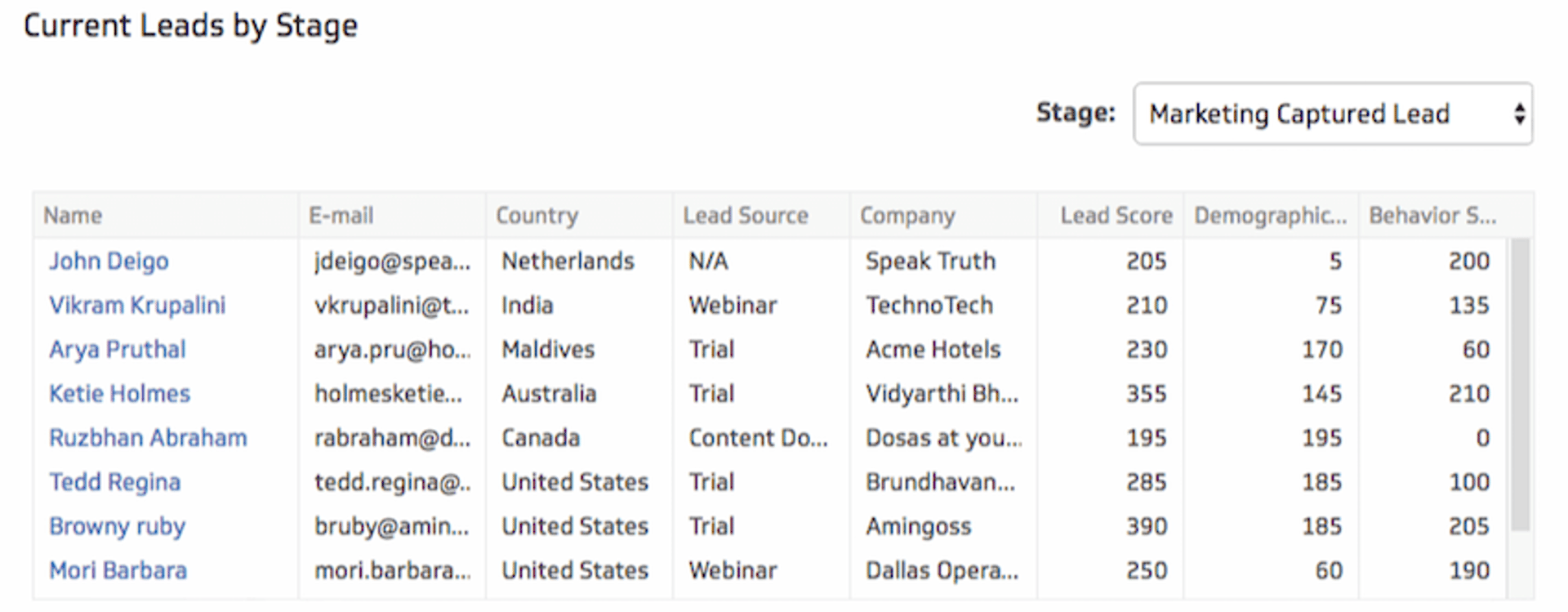
Task: Open Tedd Regina's lead profile
Action: (115, 482)
